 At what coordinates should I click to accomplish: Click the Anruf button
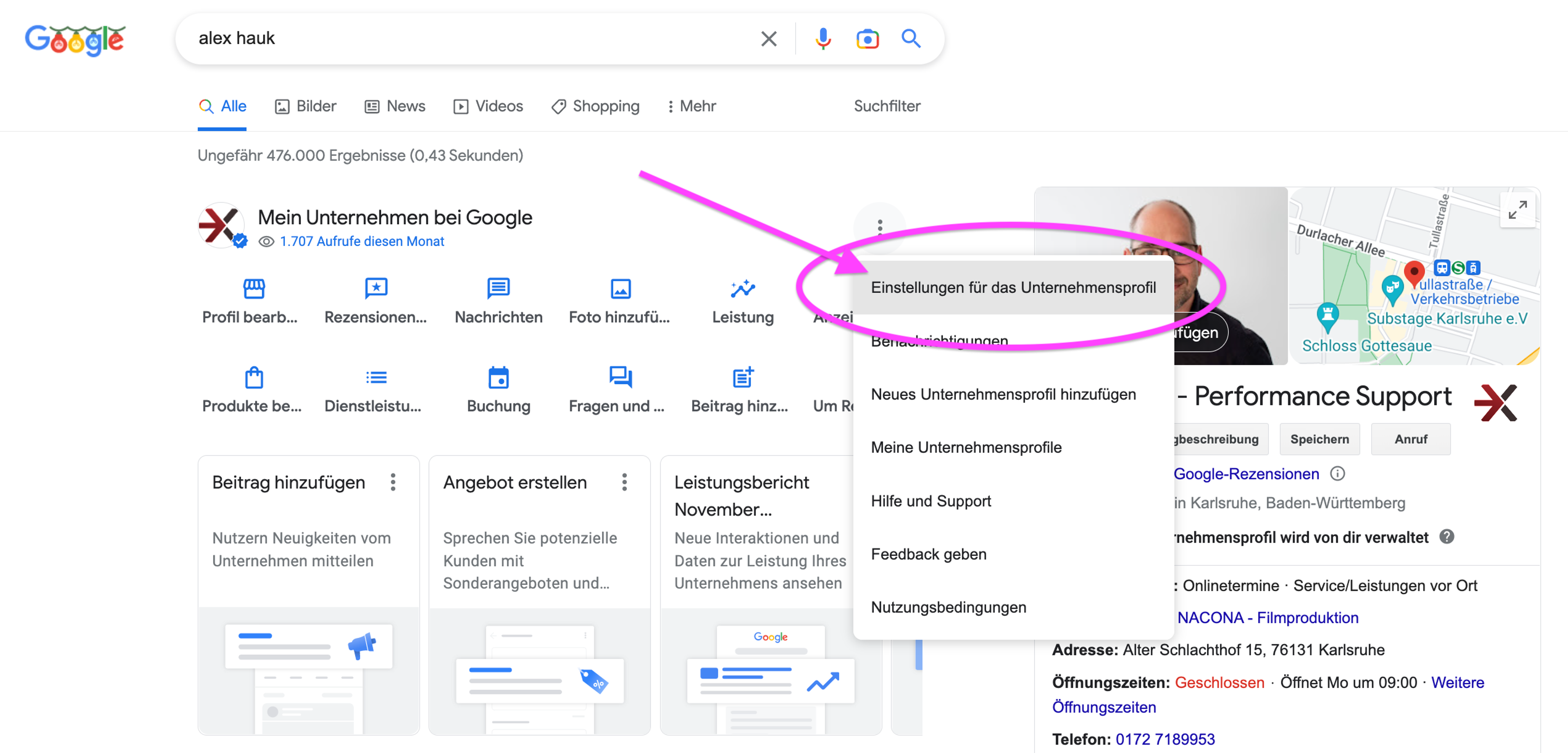(x=1410, y=439)
